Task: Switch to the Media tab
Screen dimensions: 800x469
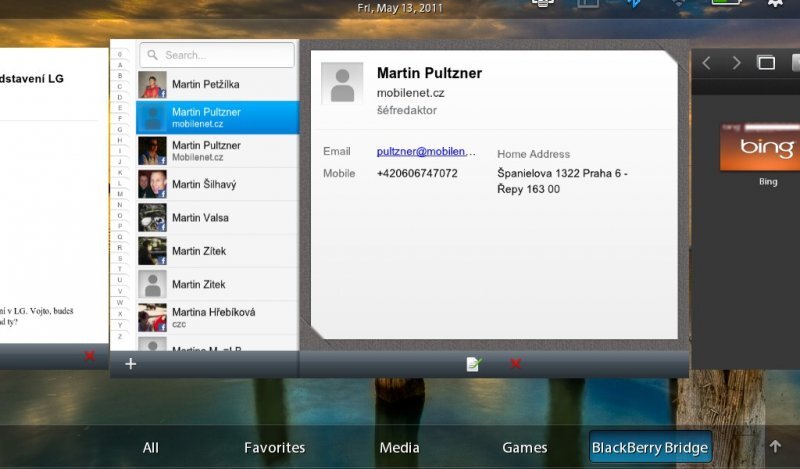Action: [x=399, y=448]
